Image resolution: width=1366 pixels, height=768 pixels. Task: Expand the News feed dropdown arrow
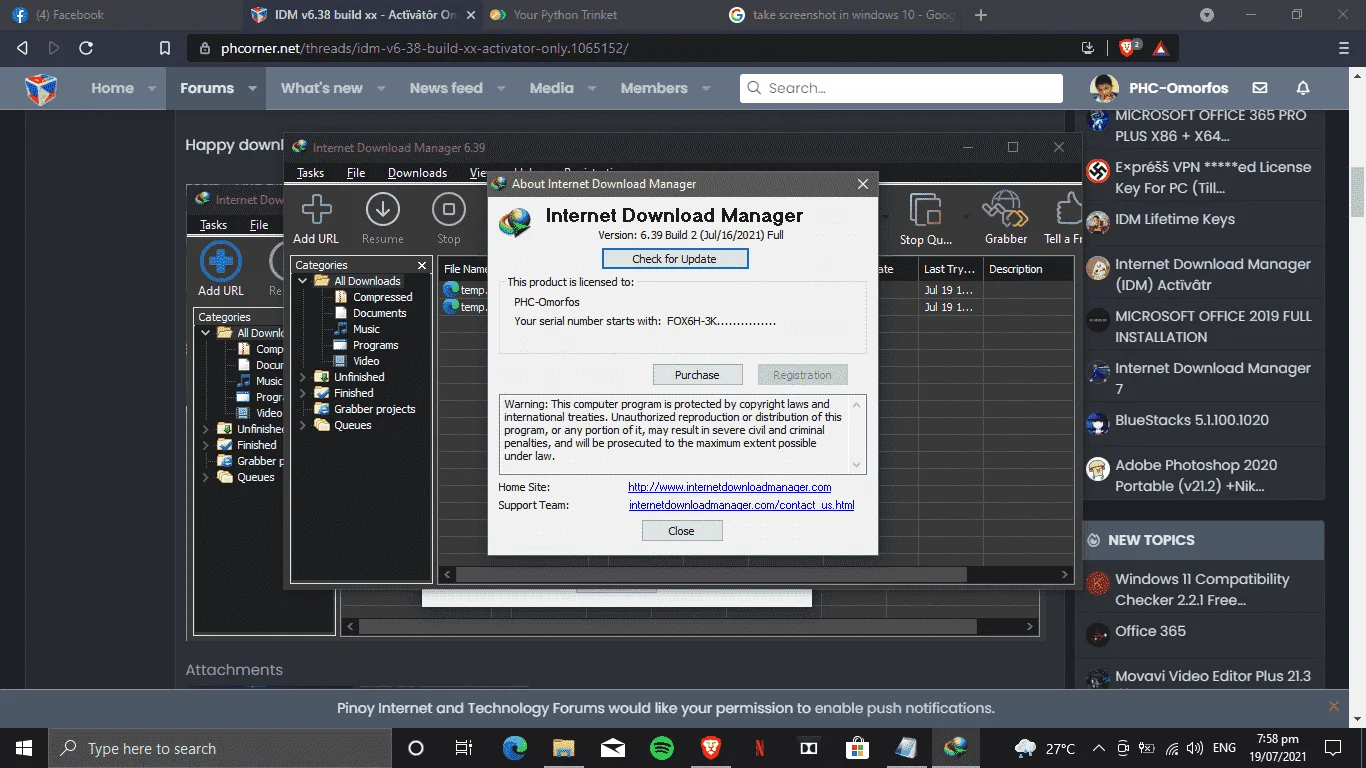point(501,88)
